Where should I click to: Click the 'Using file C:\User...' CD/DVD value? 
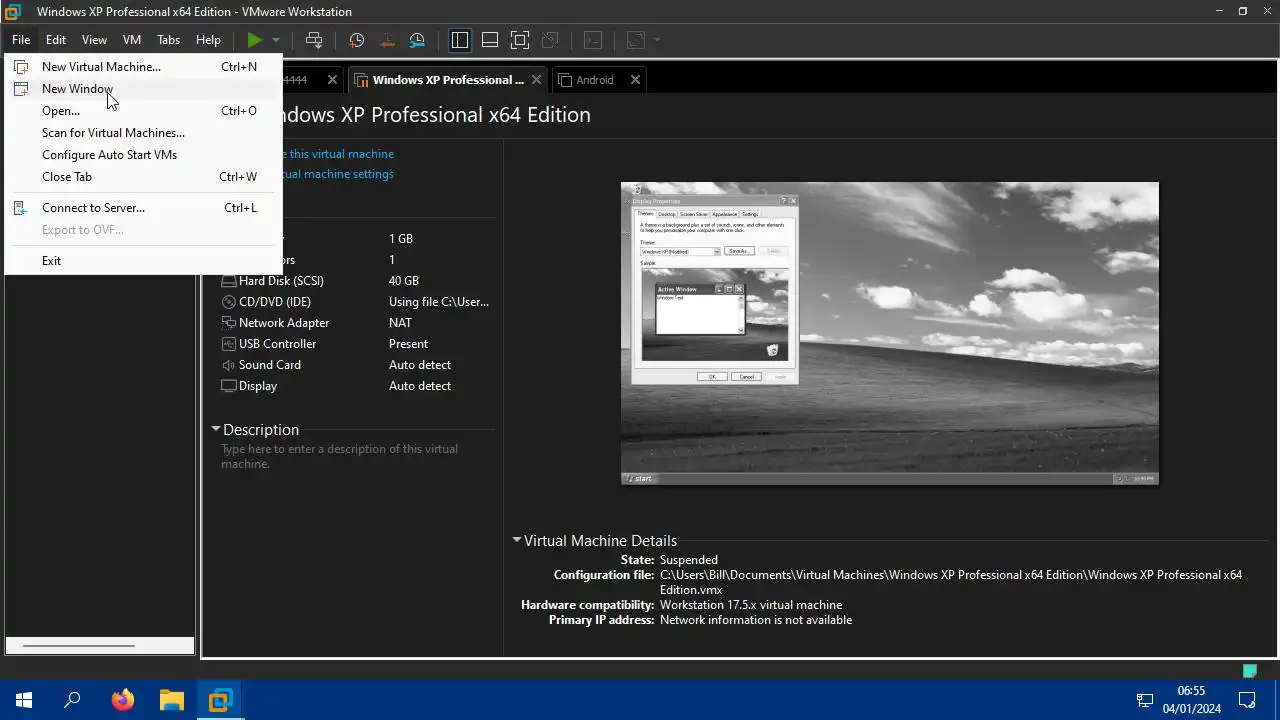(x=439, y=302)
